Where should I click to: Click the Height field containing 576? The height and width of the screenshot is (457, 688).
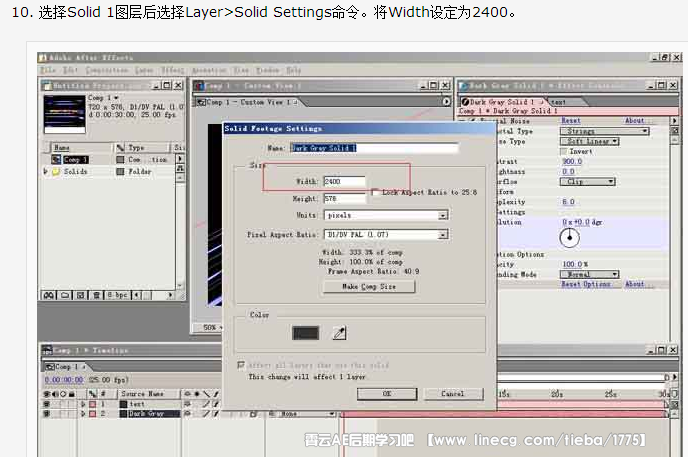tap(344, 199)
